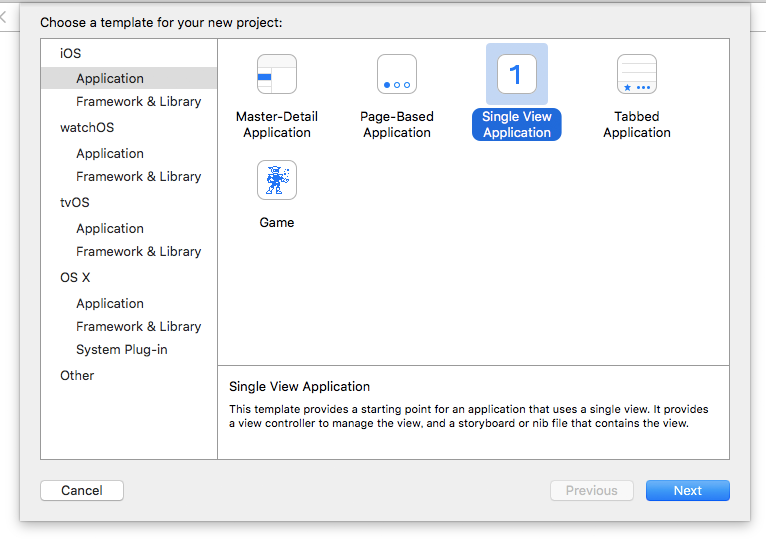This screenshot has width=766, height=545.
Task: Click the highlighted Single View Application label
Action: (x=517, y=125)
